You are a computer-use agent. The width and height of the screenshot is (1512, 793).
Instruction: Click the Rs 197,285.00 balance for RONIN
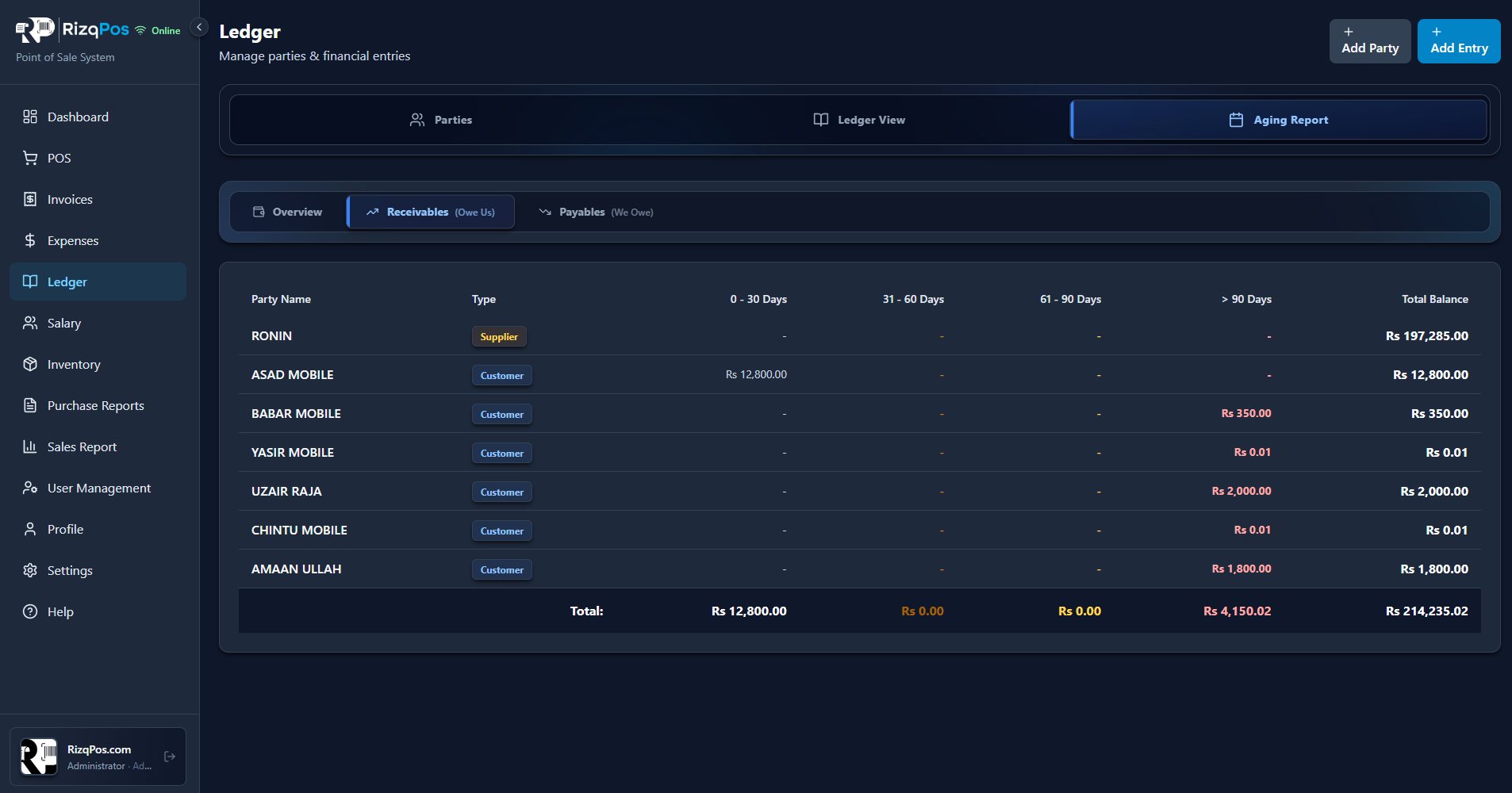pyautogui.click(x=1427, y=335)
